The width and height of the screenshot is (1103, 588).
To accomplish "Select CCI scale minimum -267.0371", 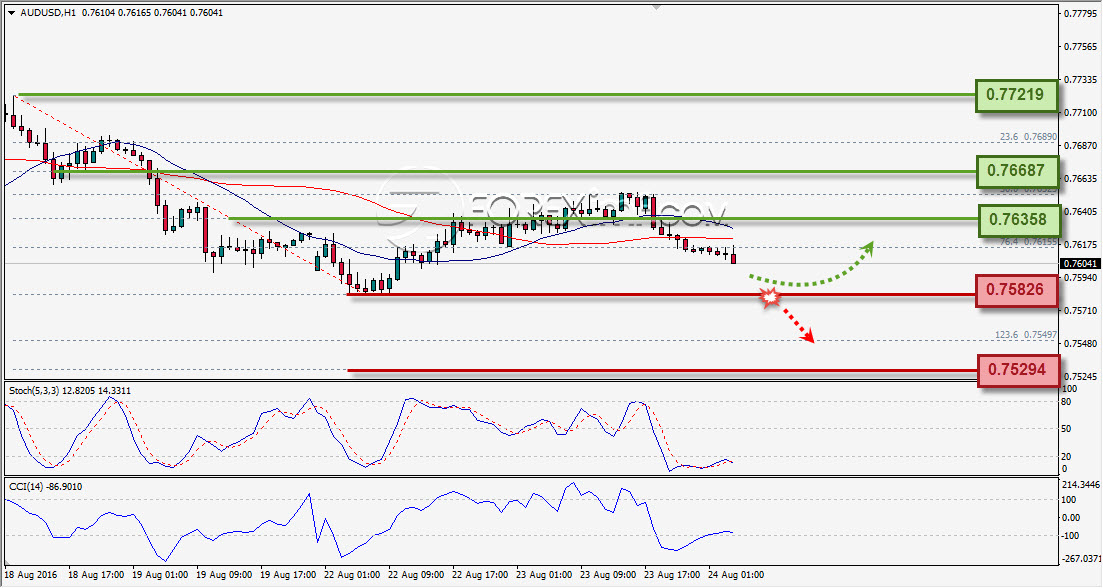I will [x=1080, y=559].
